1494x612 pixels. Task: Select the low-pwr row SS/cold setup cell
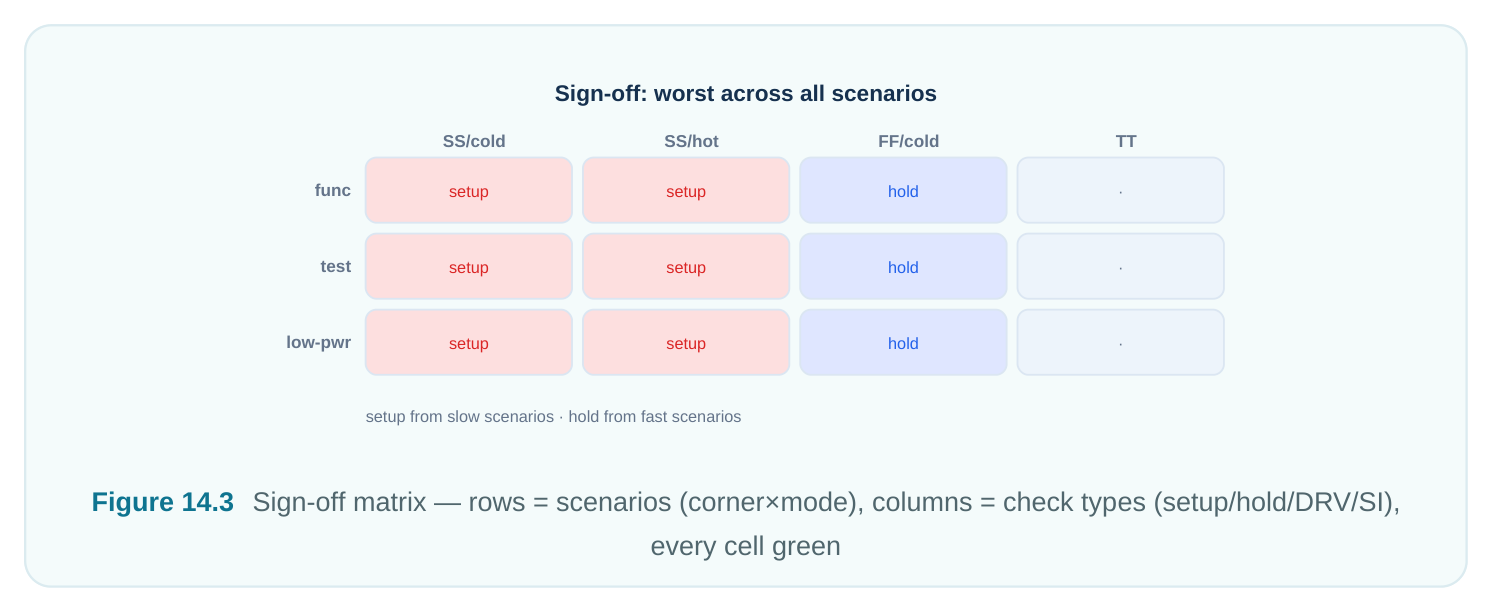[x=469, y=342]
